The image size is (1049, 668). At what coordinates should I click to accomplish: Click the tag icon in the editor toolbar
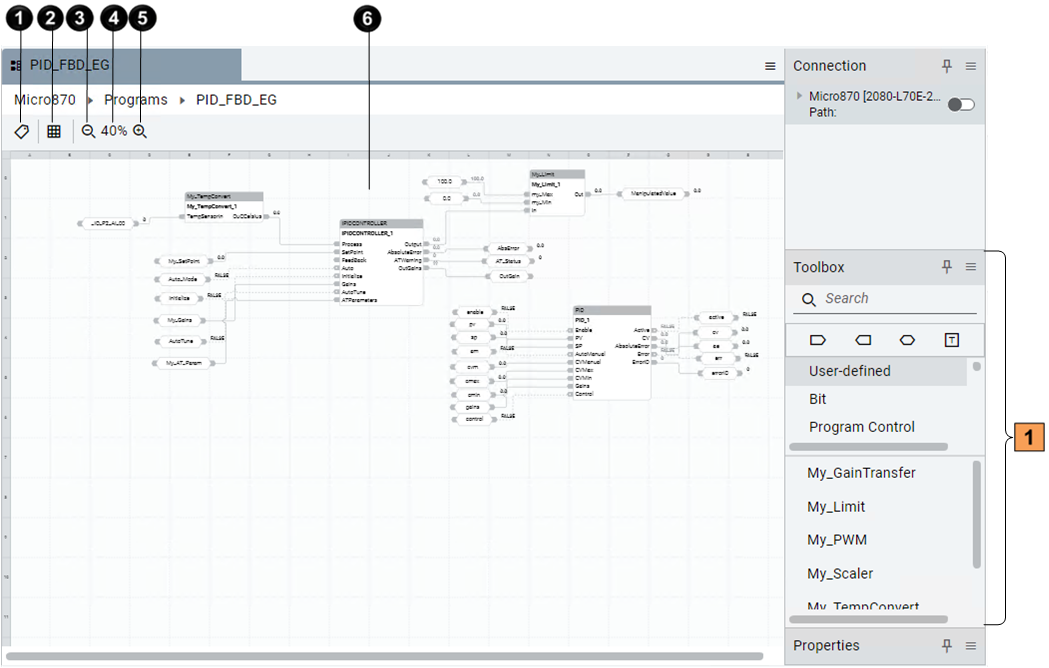point(21,131)
